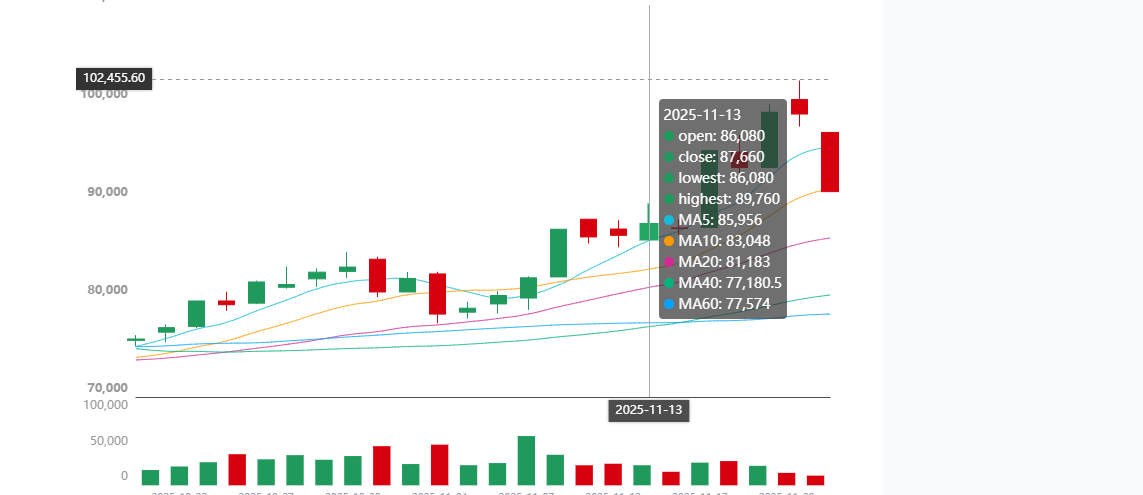Click the MA40: 77,180.5 tooltip row

(x=730, y=283)
